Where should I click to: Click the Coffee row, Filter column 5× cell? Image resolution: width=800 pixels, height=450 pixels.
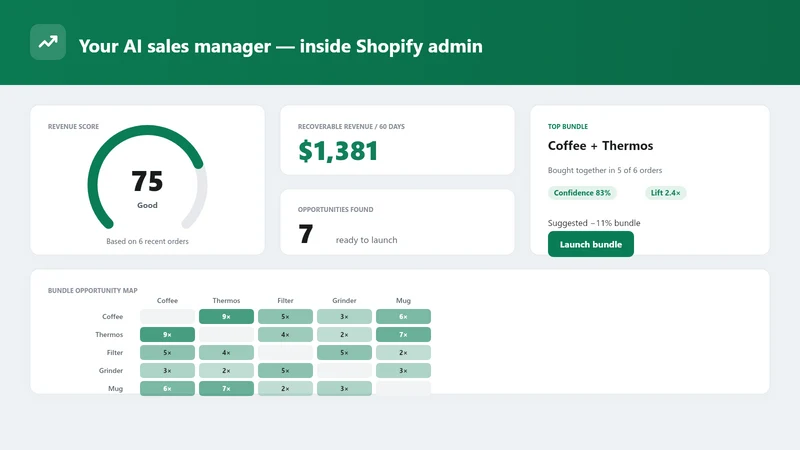(x=285, y=316)
